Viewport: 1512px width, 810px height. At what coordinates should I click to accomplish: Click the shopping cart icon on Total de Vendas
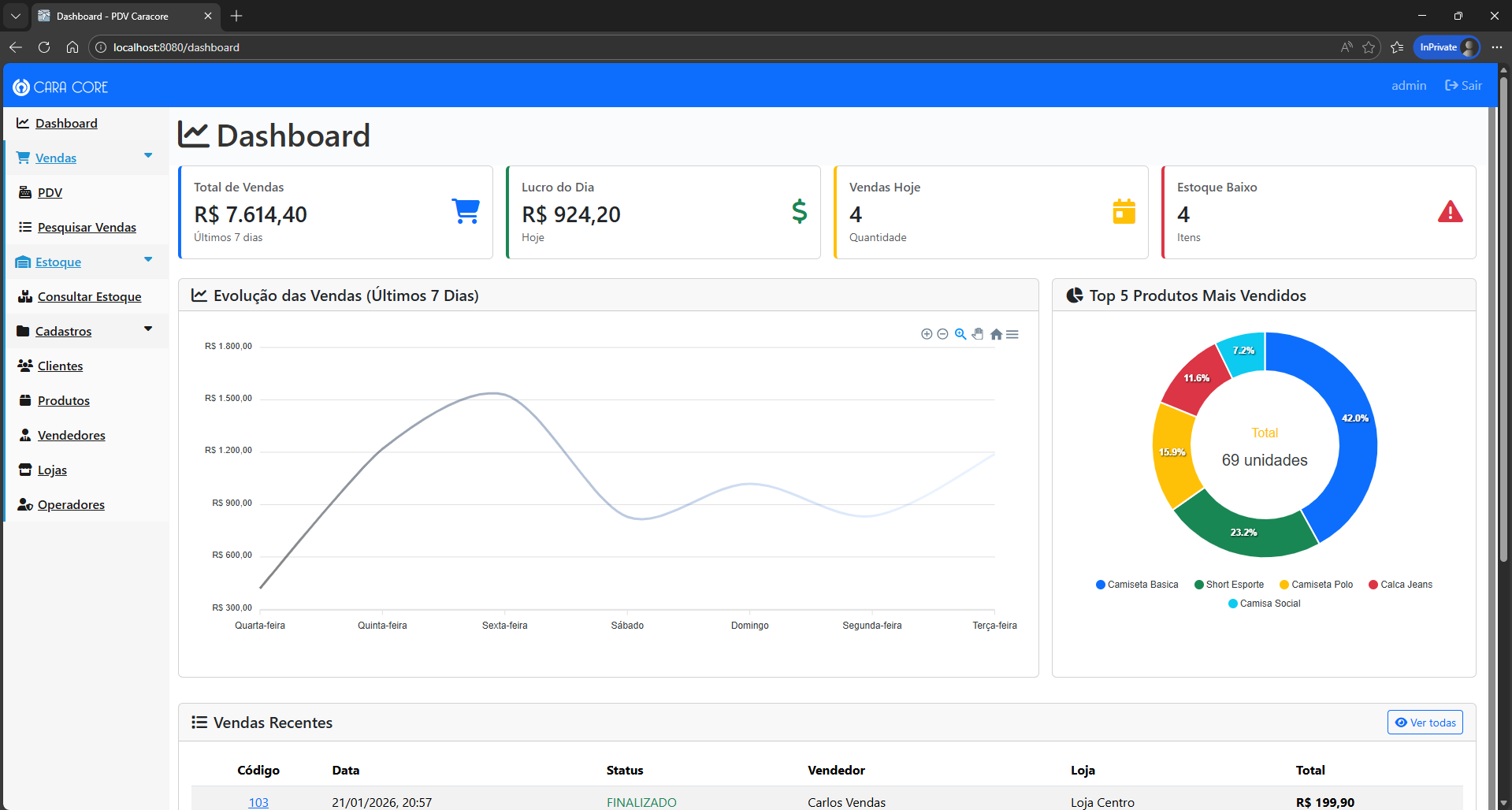[466, 210]
